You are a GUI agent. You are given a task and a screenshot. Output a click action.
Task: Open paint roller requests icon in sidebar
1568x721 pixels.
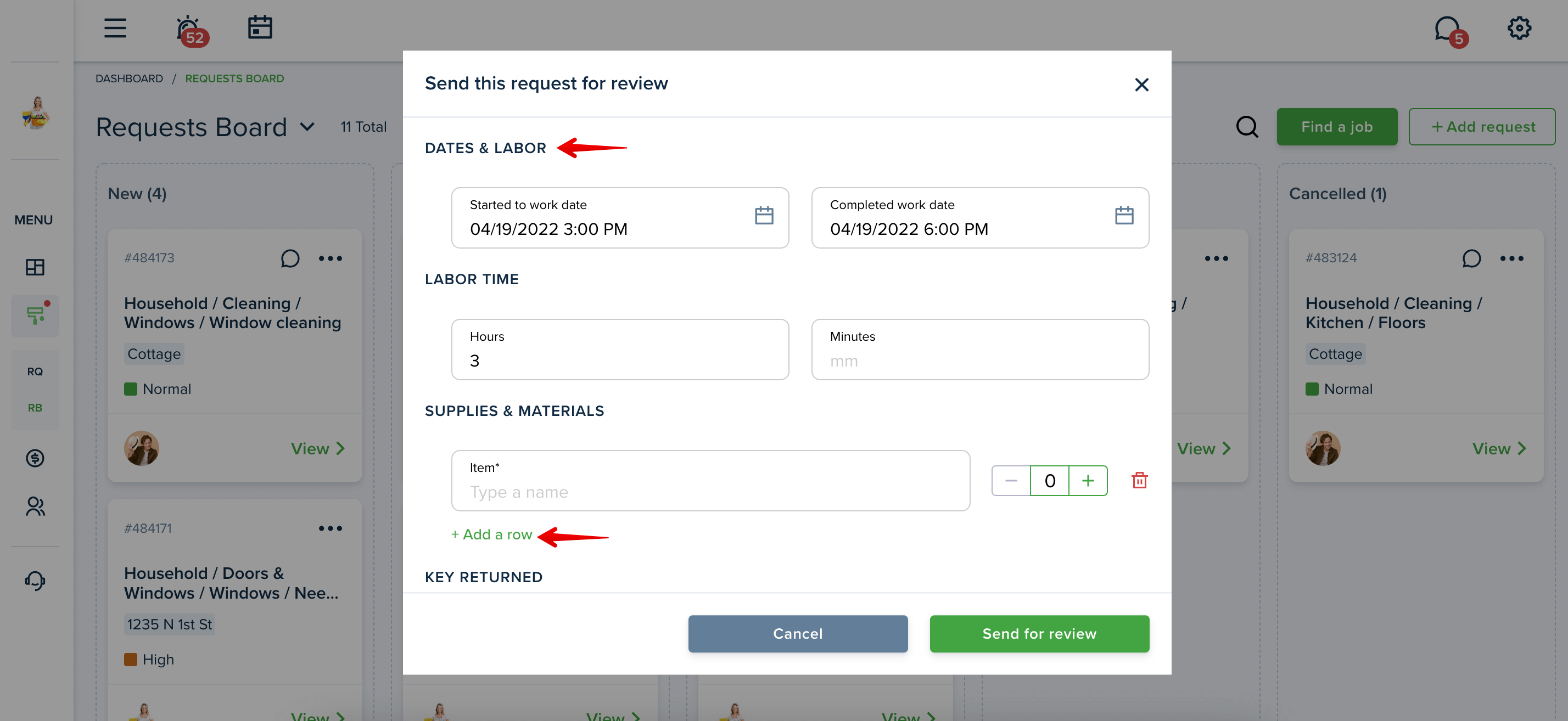[x=35, y=314]
